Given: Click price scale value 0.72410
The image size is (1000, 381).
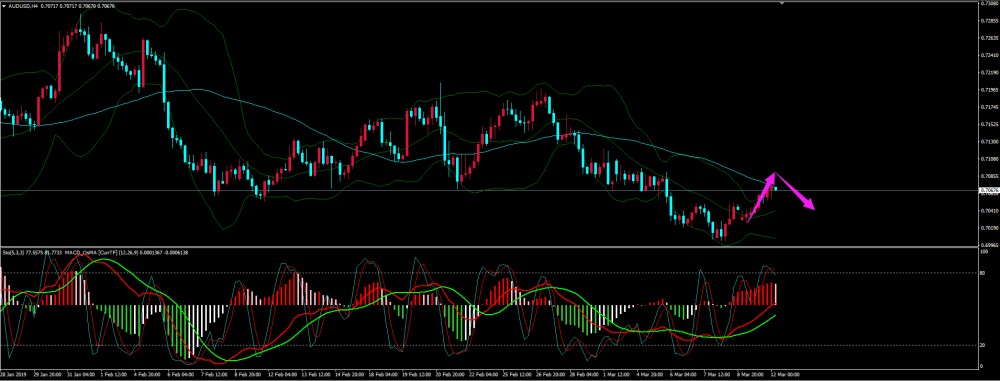Looking at the screenshot, I should pyautogui.click(x=989, y=55).
